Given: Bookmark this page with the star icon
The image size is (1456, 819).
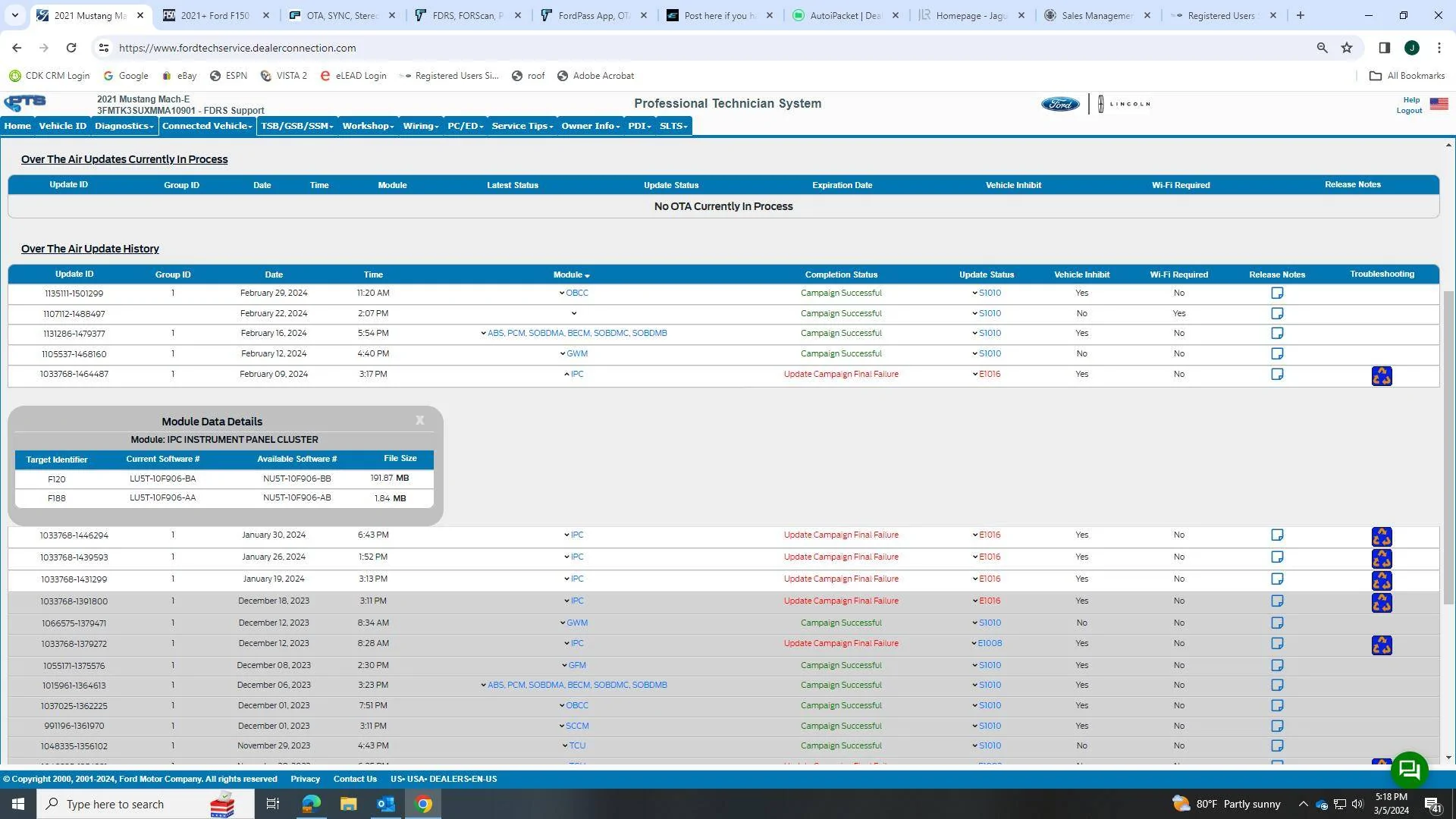Looking at the screenshot, I should pyautogui.click(x=1347, y=48).
